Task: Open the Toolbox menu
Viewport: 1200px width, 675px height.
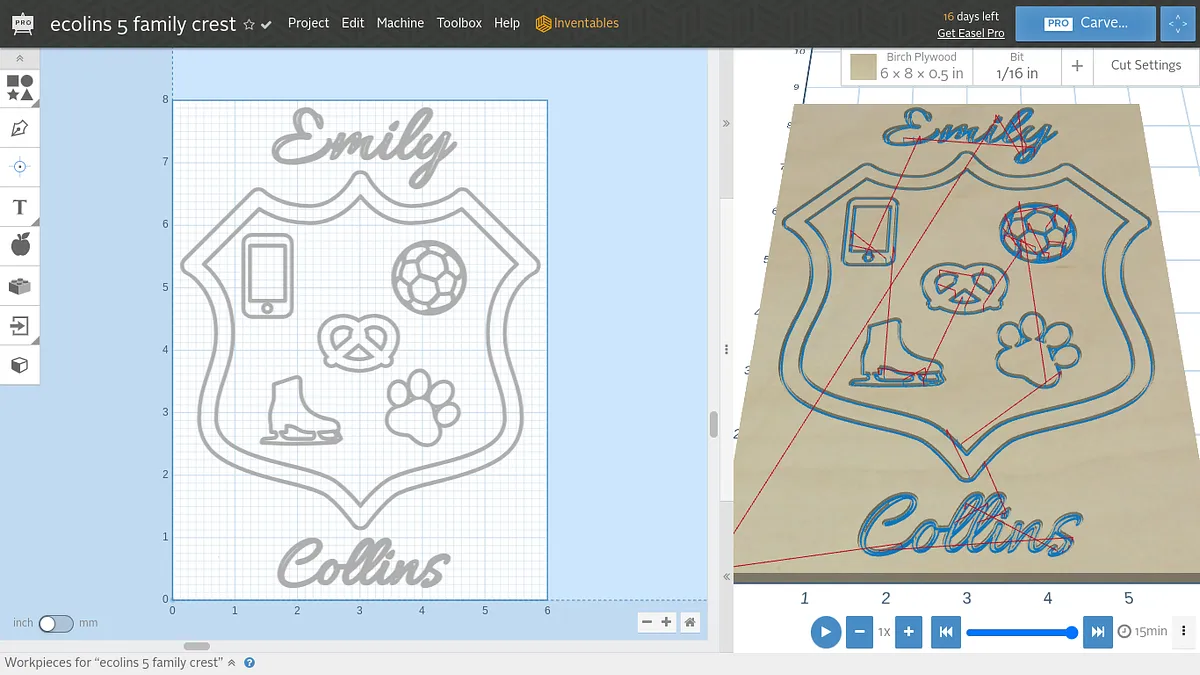Action: [459, 23]
